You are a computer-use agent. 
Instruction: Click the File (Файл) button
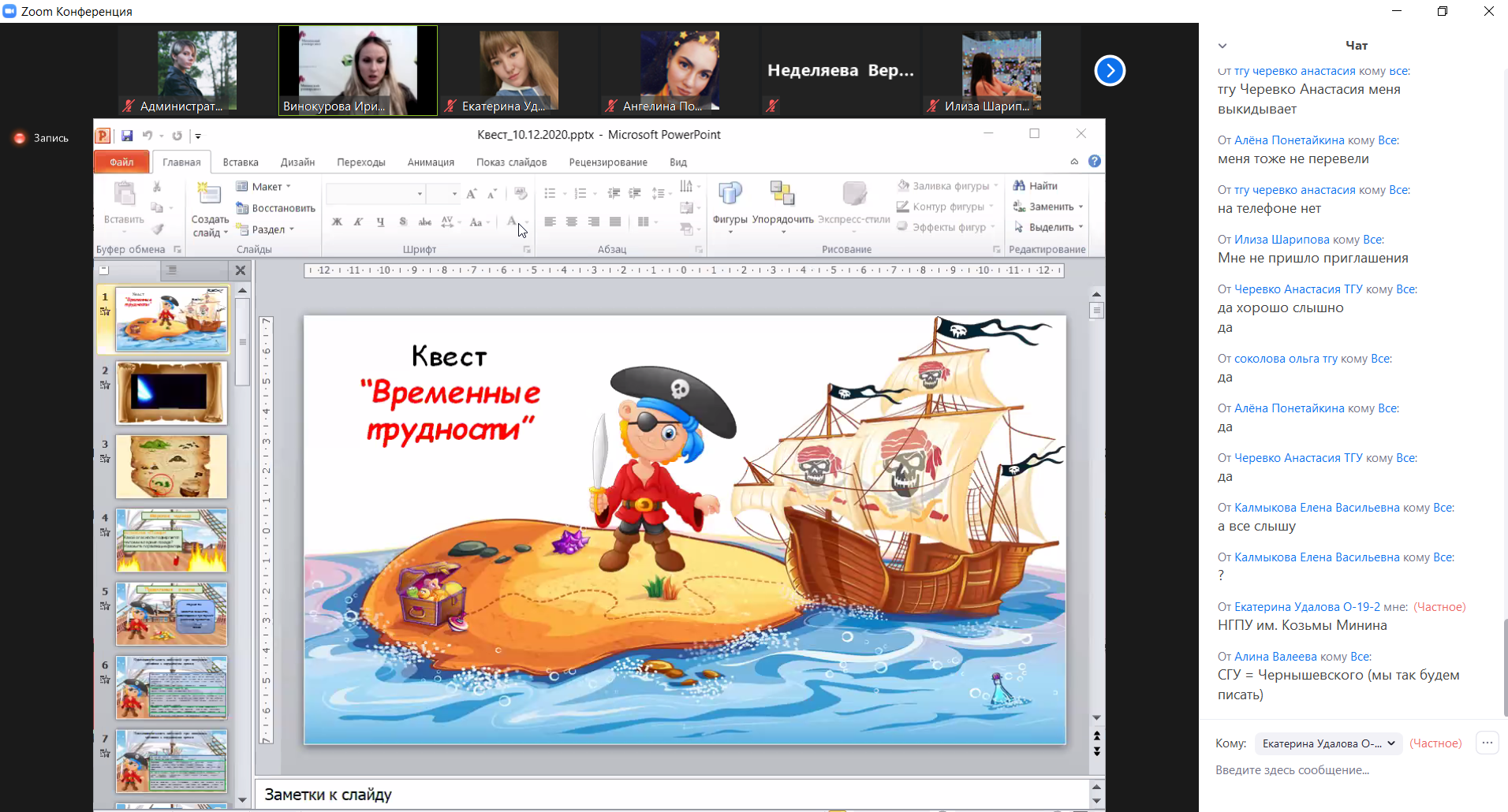coord(121,162)
